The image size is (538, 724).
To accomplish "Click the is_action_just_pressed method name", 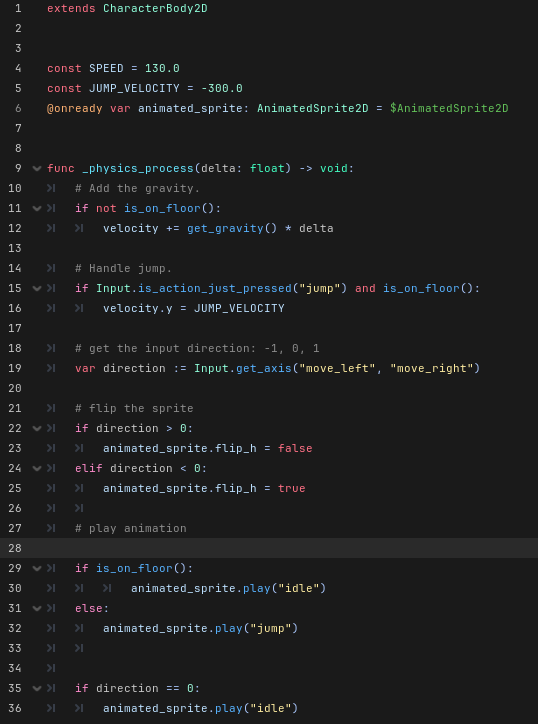I will [215, 289].
